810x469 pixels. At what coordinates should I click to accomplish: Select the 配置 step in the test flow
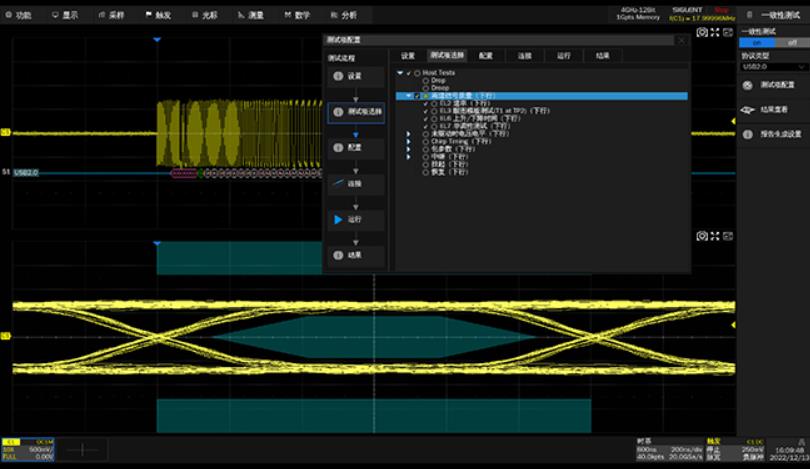click(355, 147)
